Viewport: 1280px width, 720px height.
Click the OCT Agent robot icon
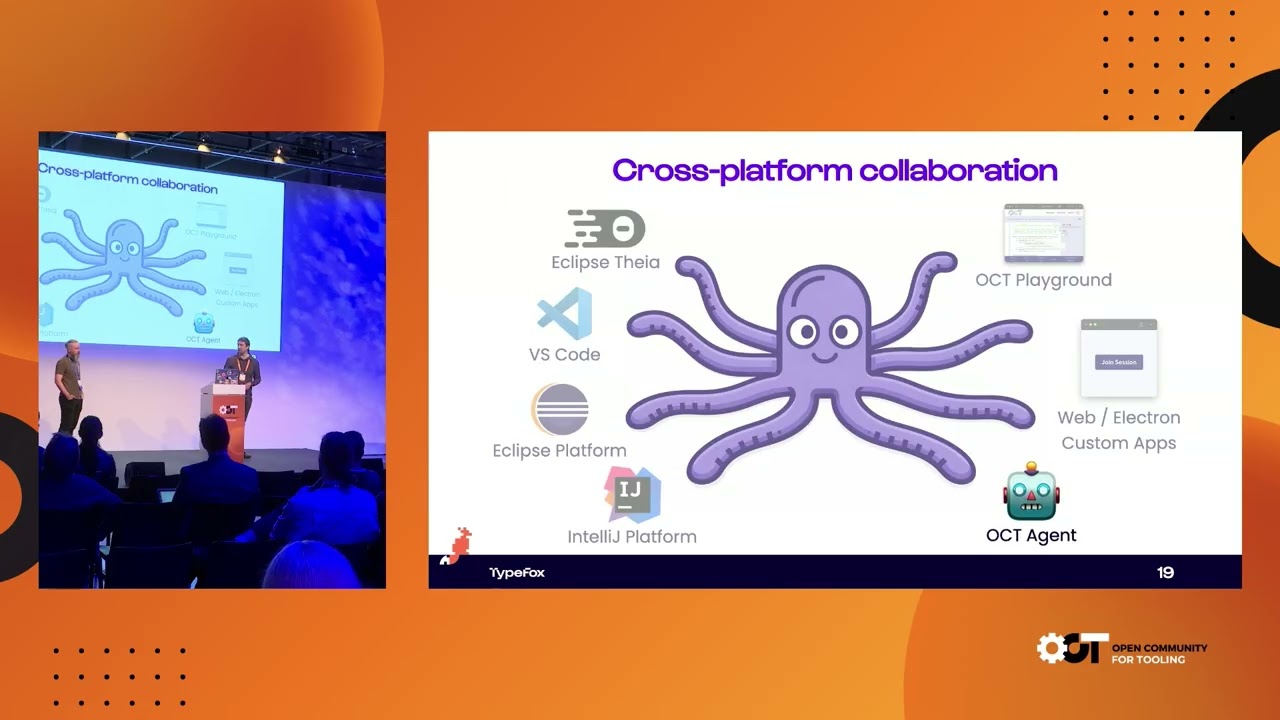point(1031,491)
